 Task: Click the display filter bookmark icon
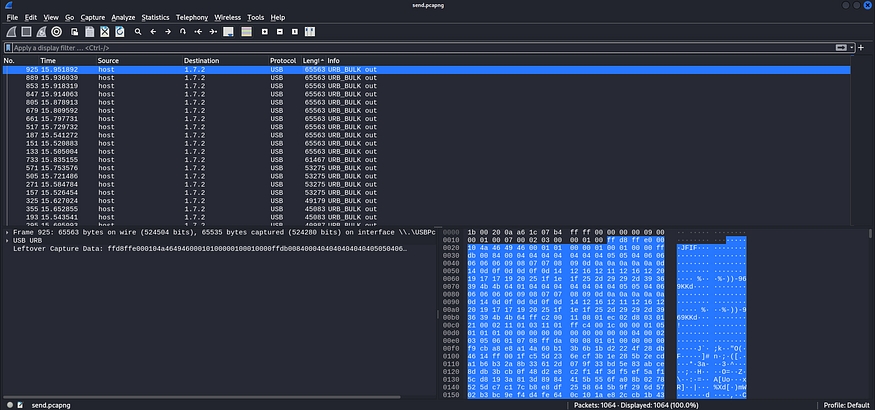click(8, 47)
